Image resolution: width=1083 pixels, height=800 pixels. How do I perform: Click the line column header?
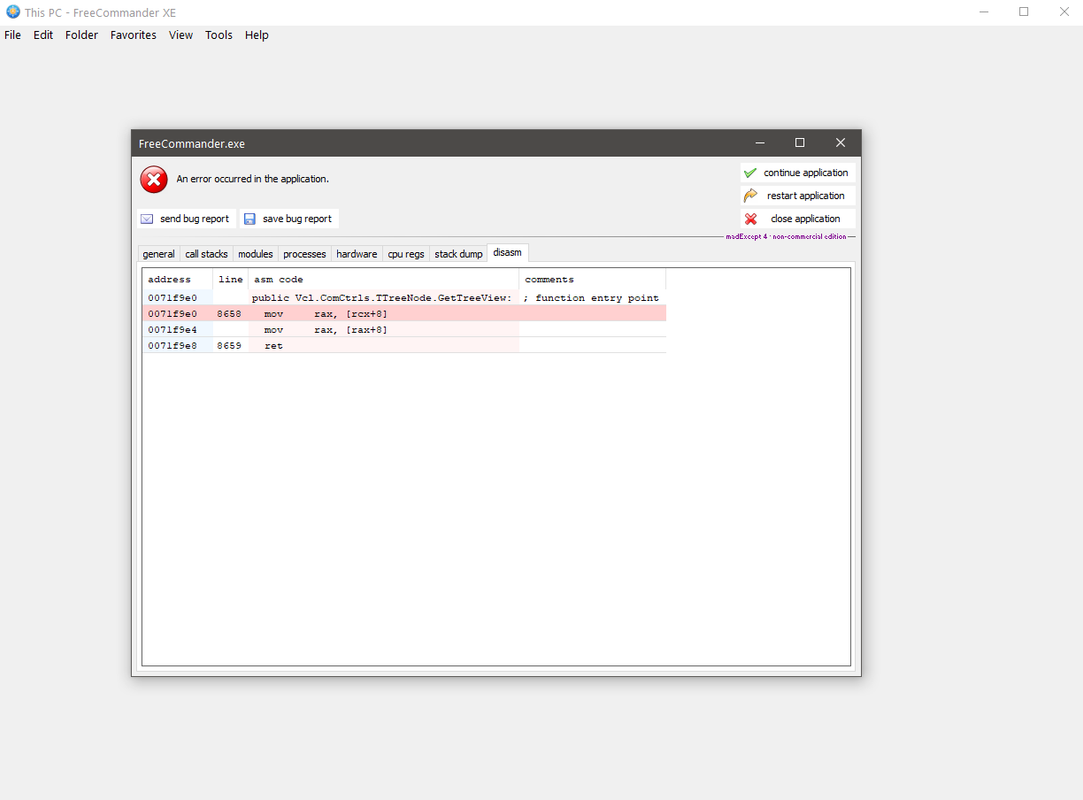(x=230, y=280)
